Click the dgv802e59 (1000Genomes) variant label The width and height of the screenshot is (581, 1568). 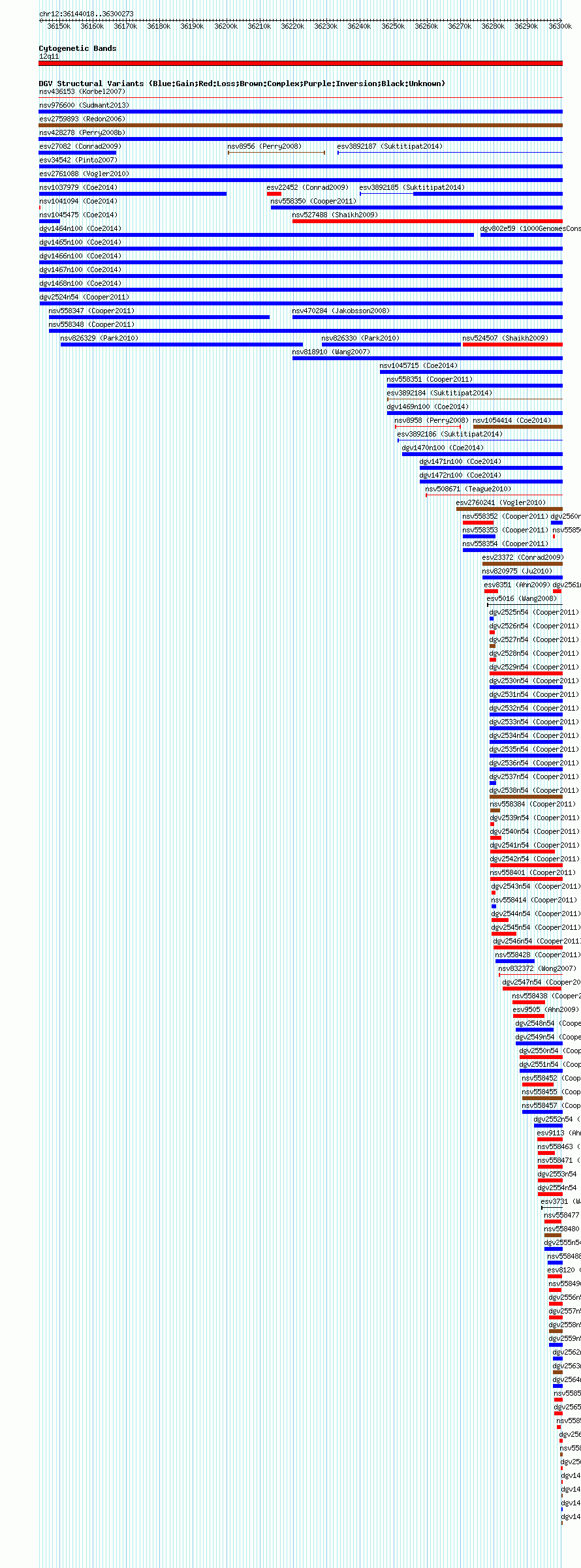coord(530,228)
